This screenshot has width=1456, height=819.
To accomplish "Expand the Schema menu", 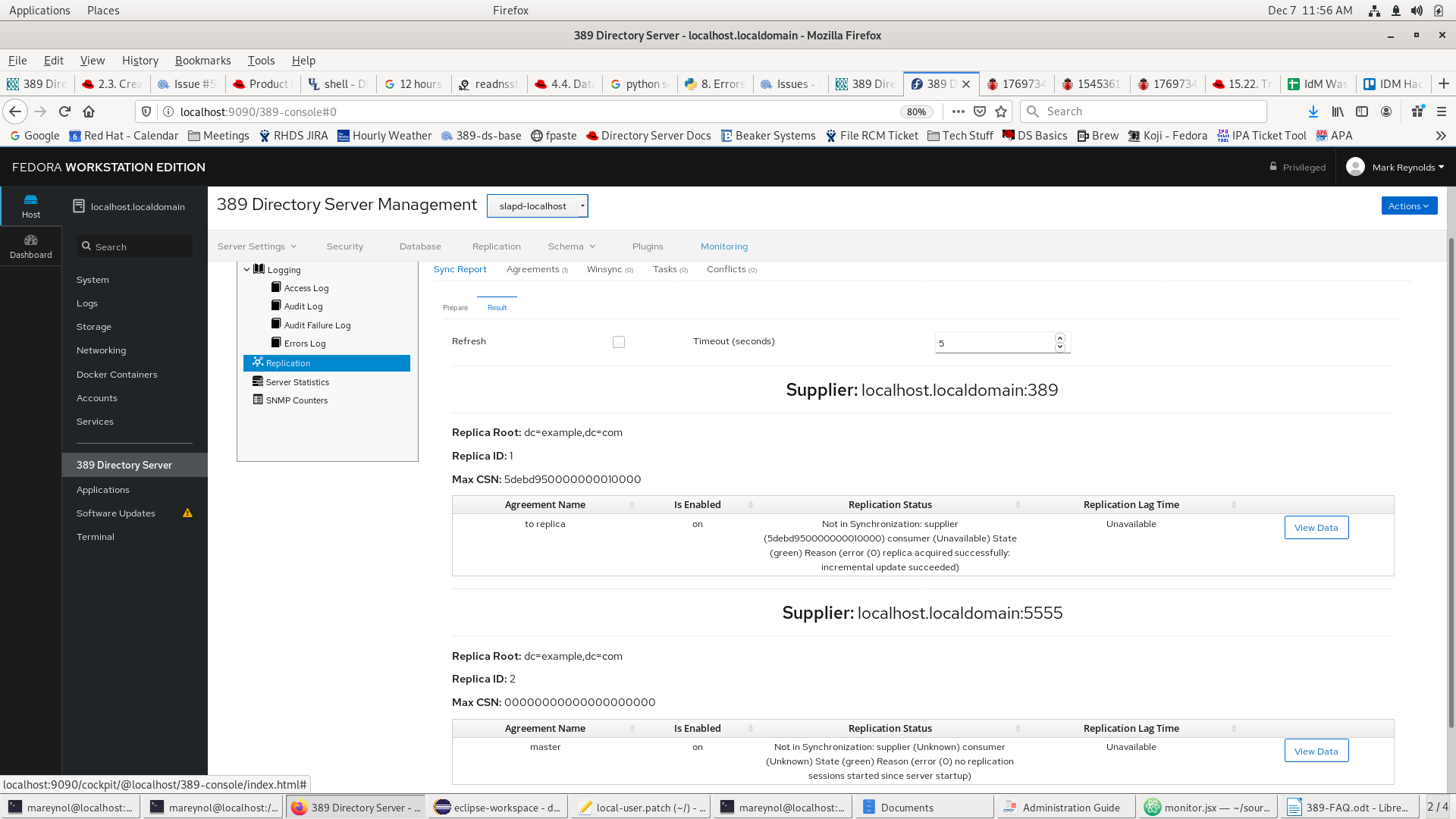I will point(572,246).
